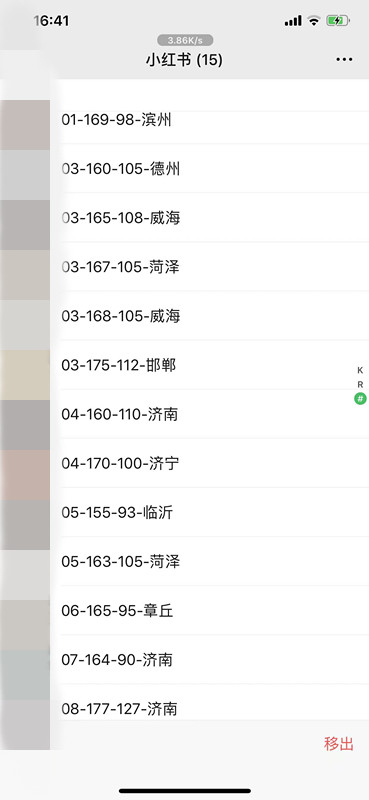Tap the avatar beside 03-175-112-邯郸
Image resolution: width=369 pixels, height=800 pixels.
[x=25, y=375]
